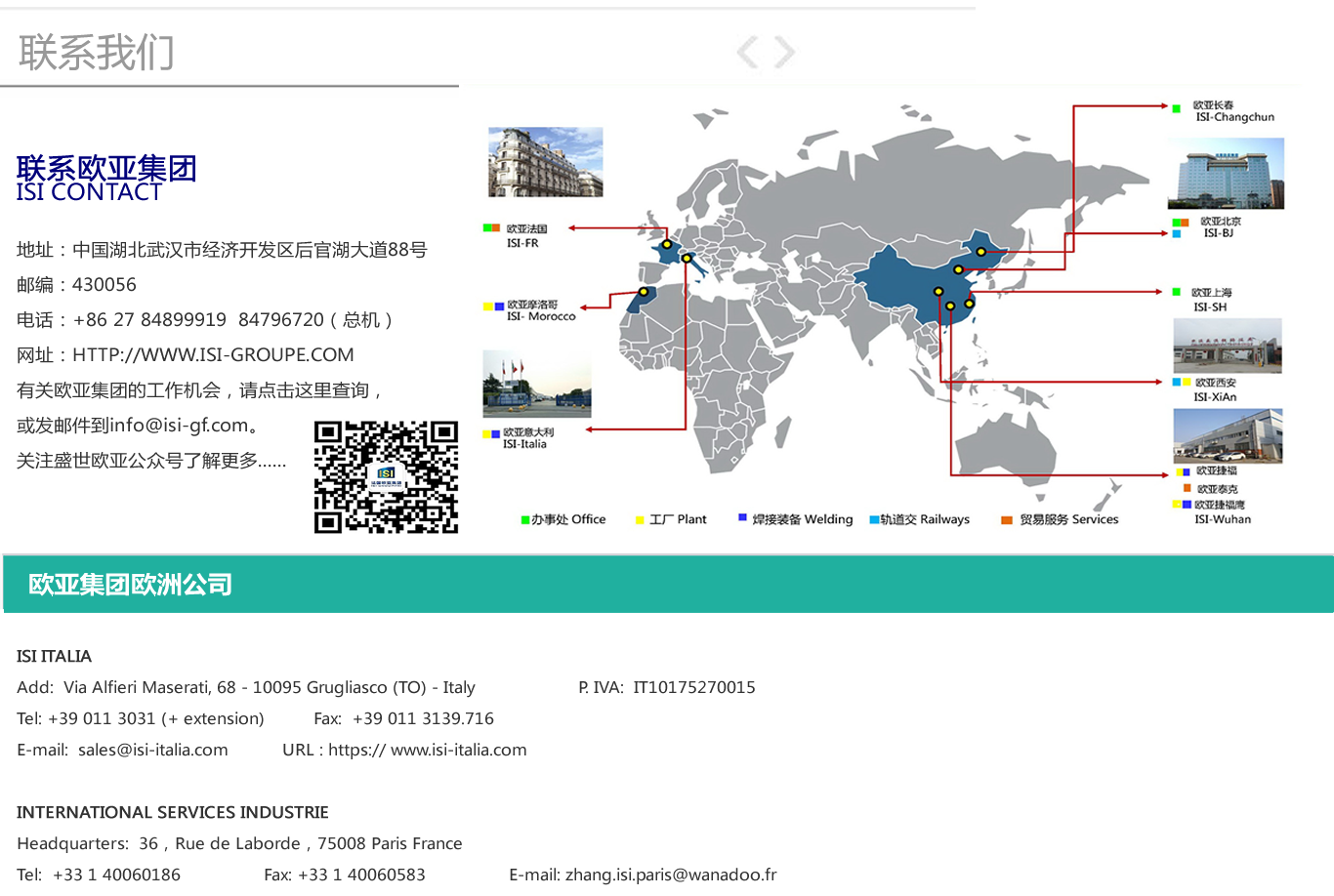Screen dimensions: 1334x896
Task: Click the previous slide left arrow
Action: (x=748, y=52)
